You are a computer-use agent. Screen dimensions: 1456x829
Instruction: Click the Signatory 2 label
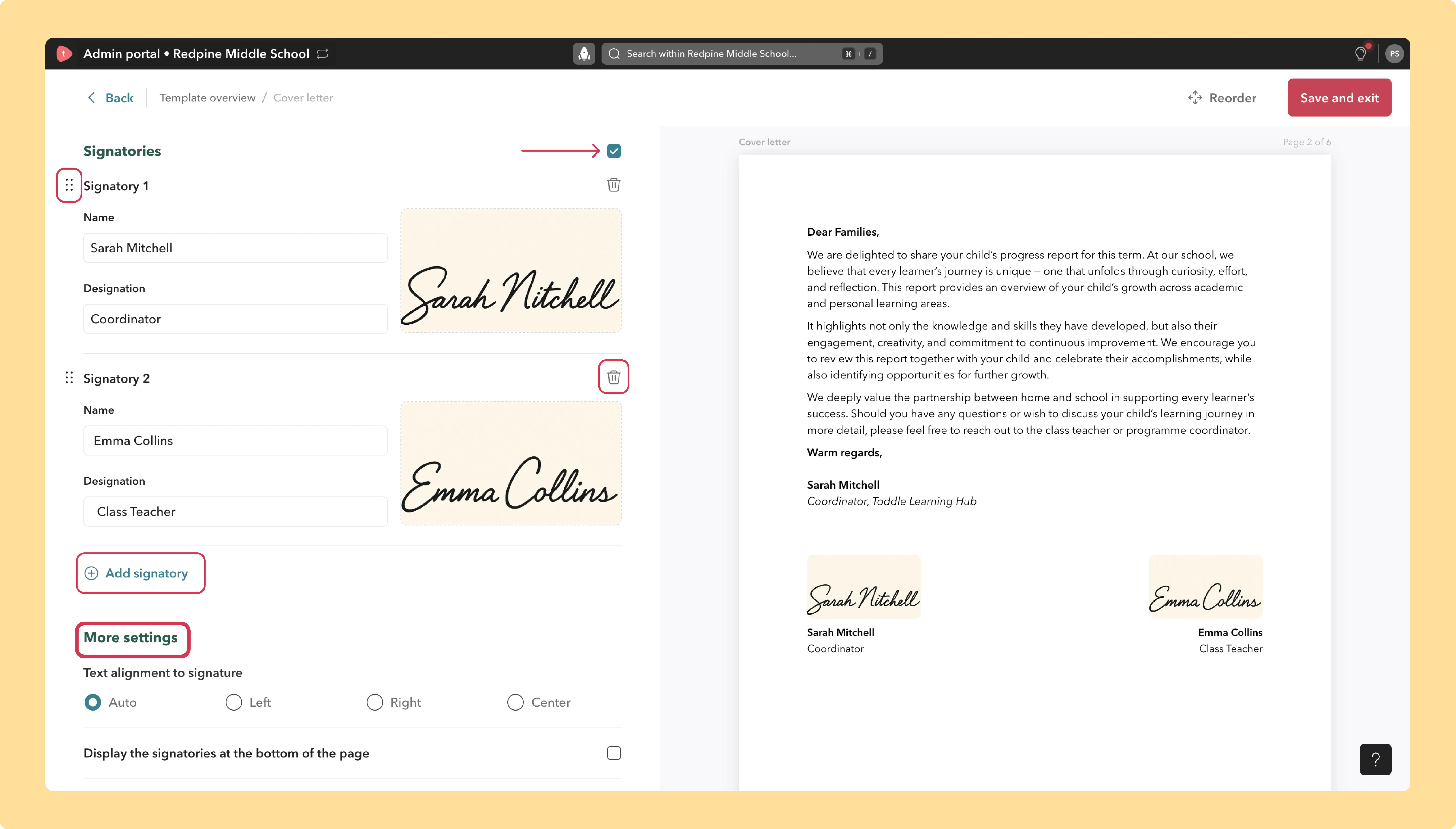117,379
